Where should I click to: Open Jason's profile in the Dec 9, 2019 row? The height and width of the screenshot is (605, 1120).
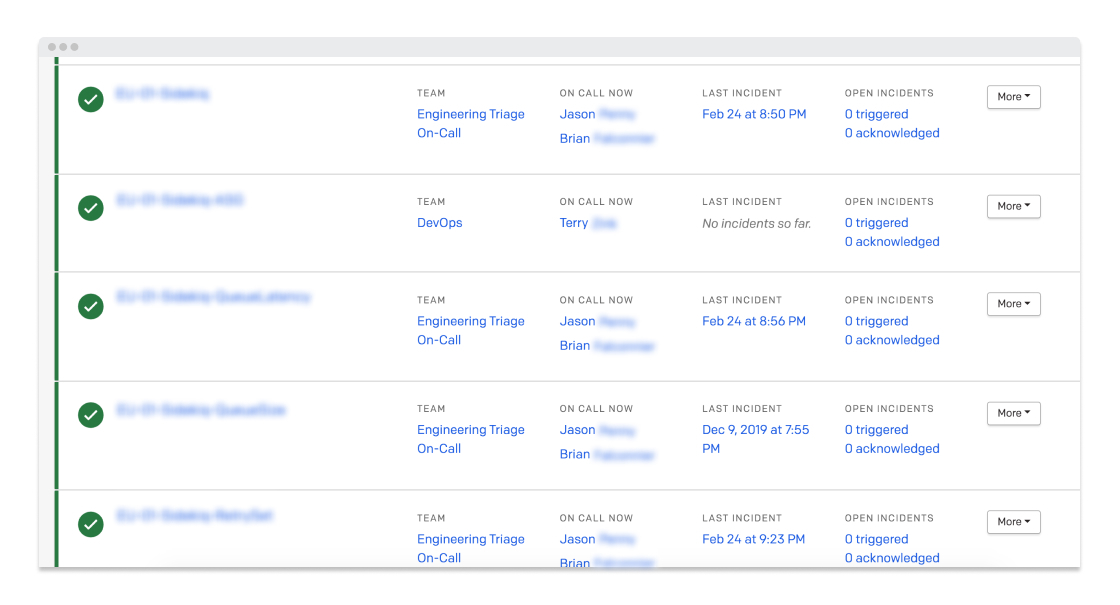[x=597, y=430]
